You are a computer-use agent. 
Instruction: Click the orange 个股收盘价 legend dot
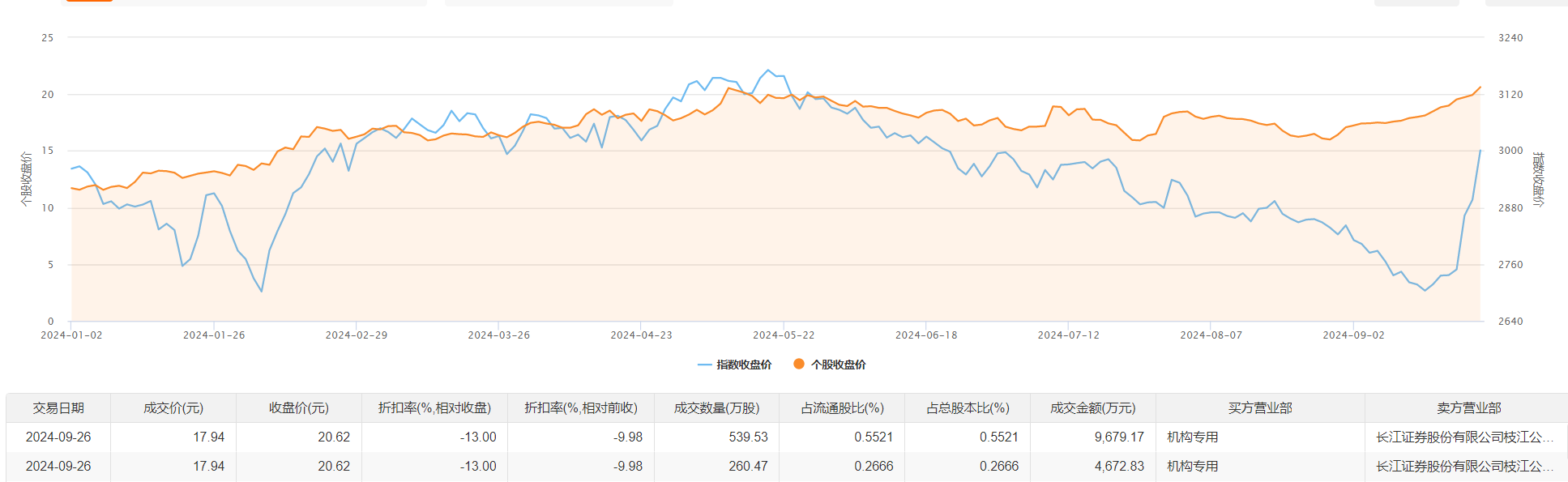[799, 364]
